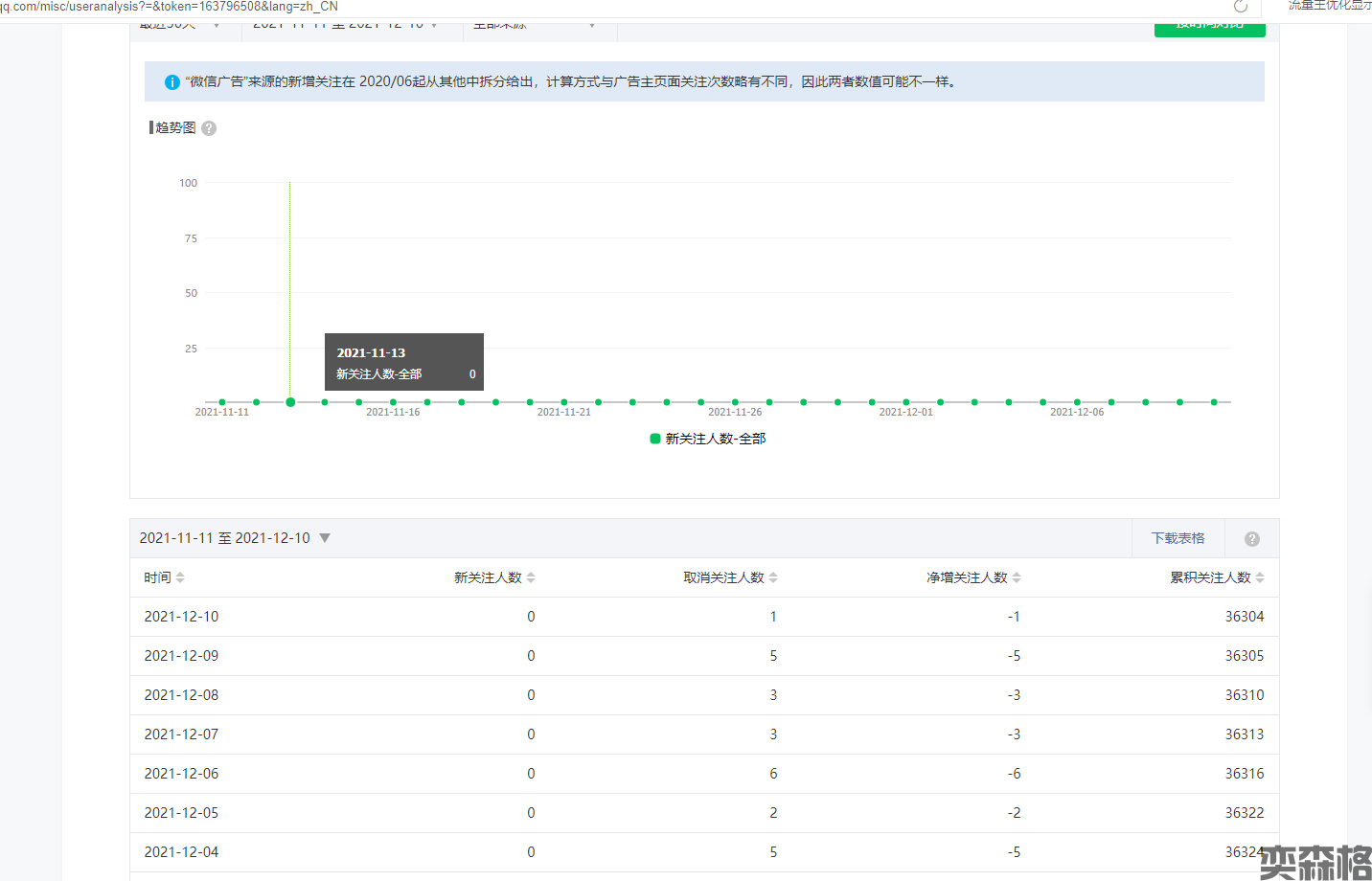This screenshot has width=1372, height=881.
Task: Open the 最近30天 period dropdown
Action: point(181,26)
